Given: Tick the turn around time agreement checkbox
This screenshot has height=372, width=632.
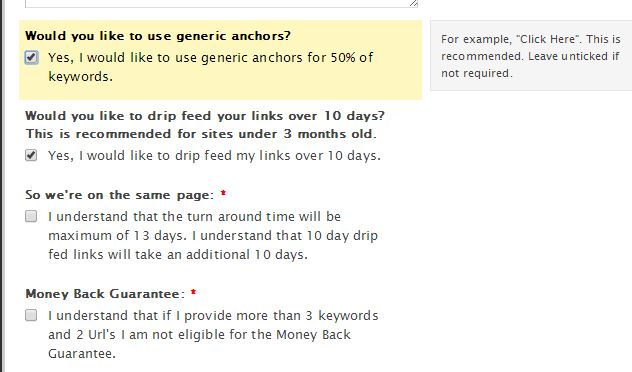Looking at the screenshot, I should (31, 216).
